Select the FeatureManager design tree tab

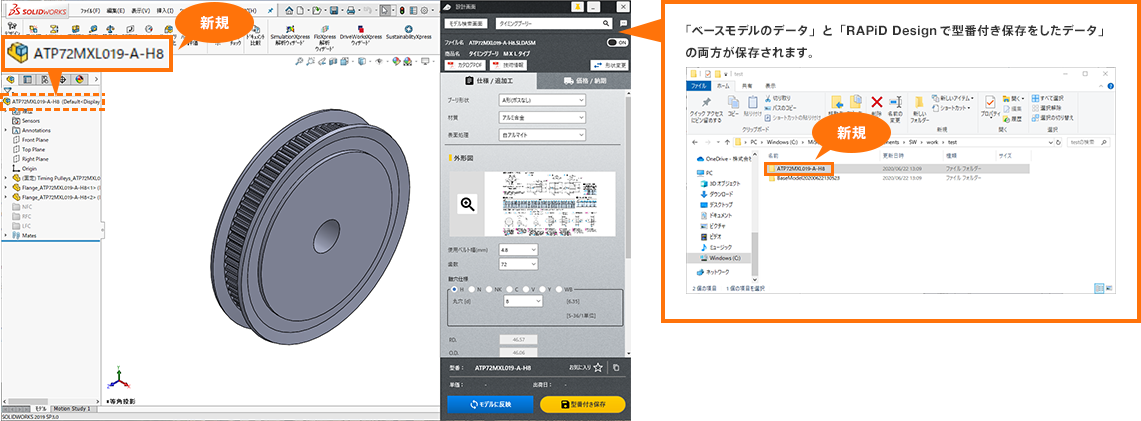point(10,79)
